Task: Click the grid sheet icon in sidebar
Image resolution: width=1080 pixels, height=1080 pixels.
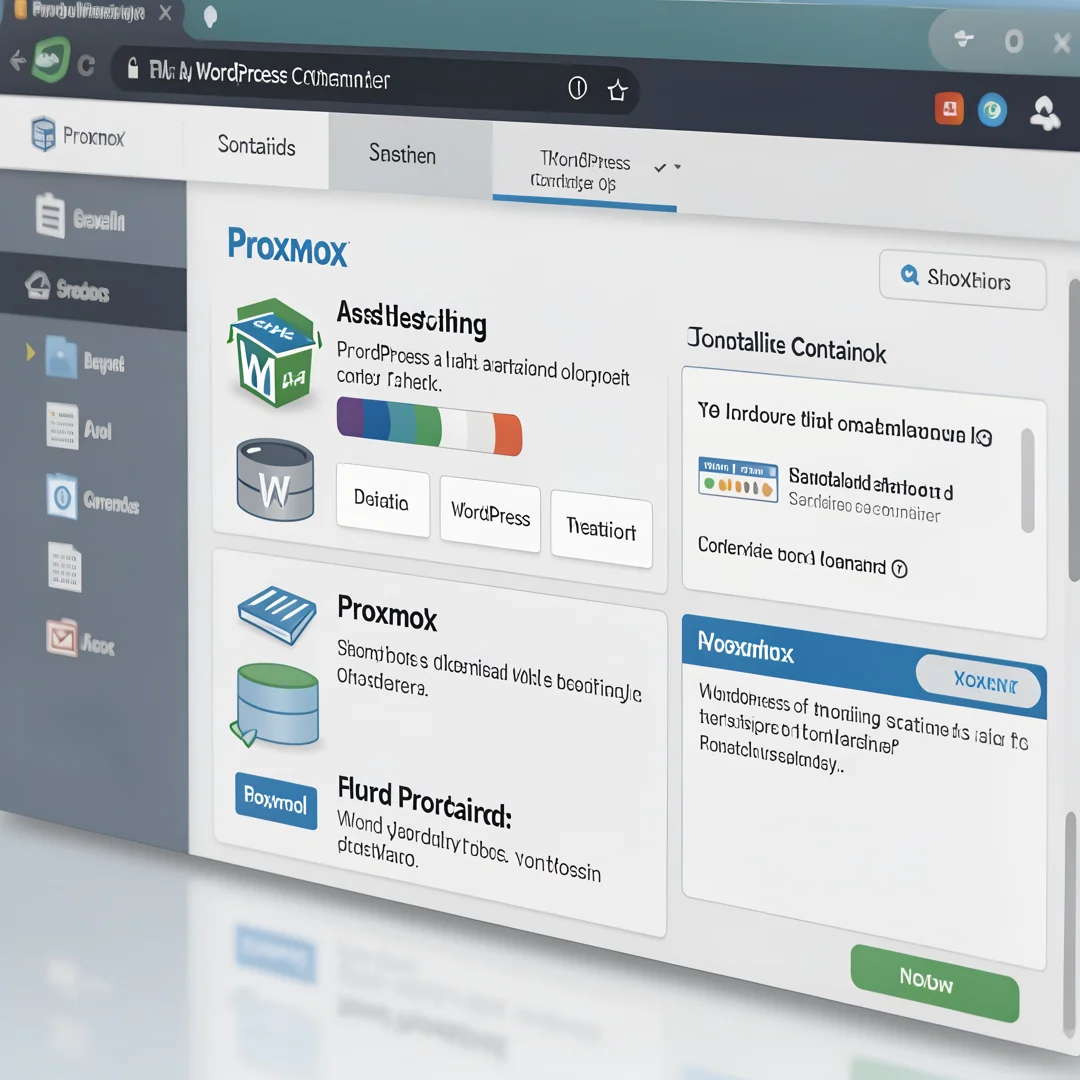Action: [65, 567]
